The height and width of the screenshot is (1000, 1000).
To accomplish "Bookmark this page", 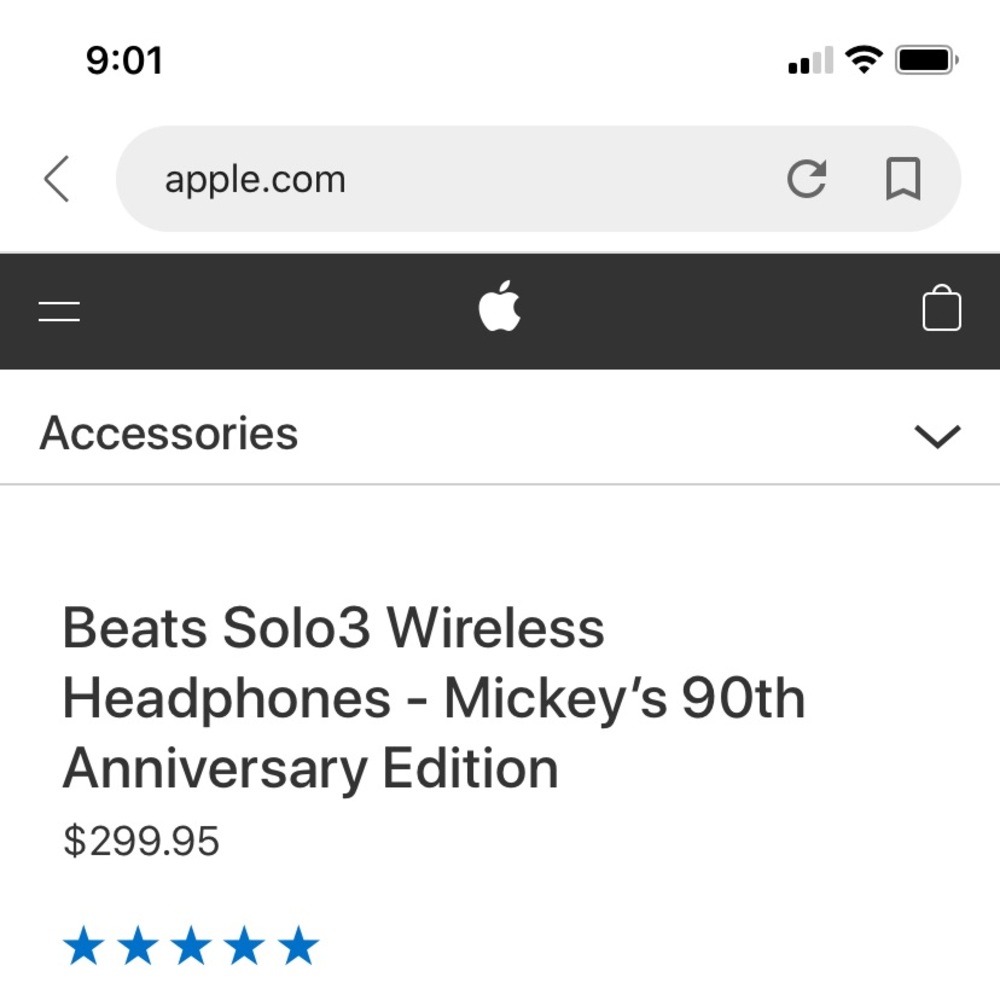I will pyautogui.click(x=903, y=180).
